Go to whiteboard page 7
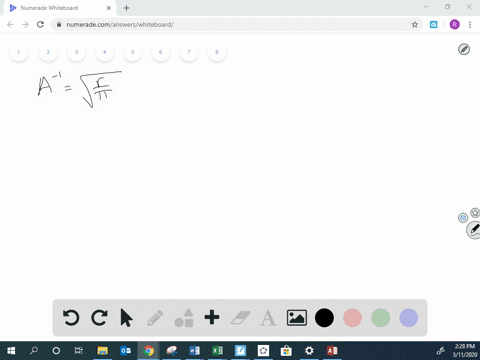The width and height of the screenshot is (480, 360). tap(189, 52)
